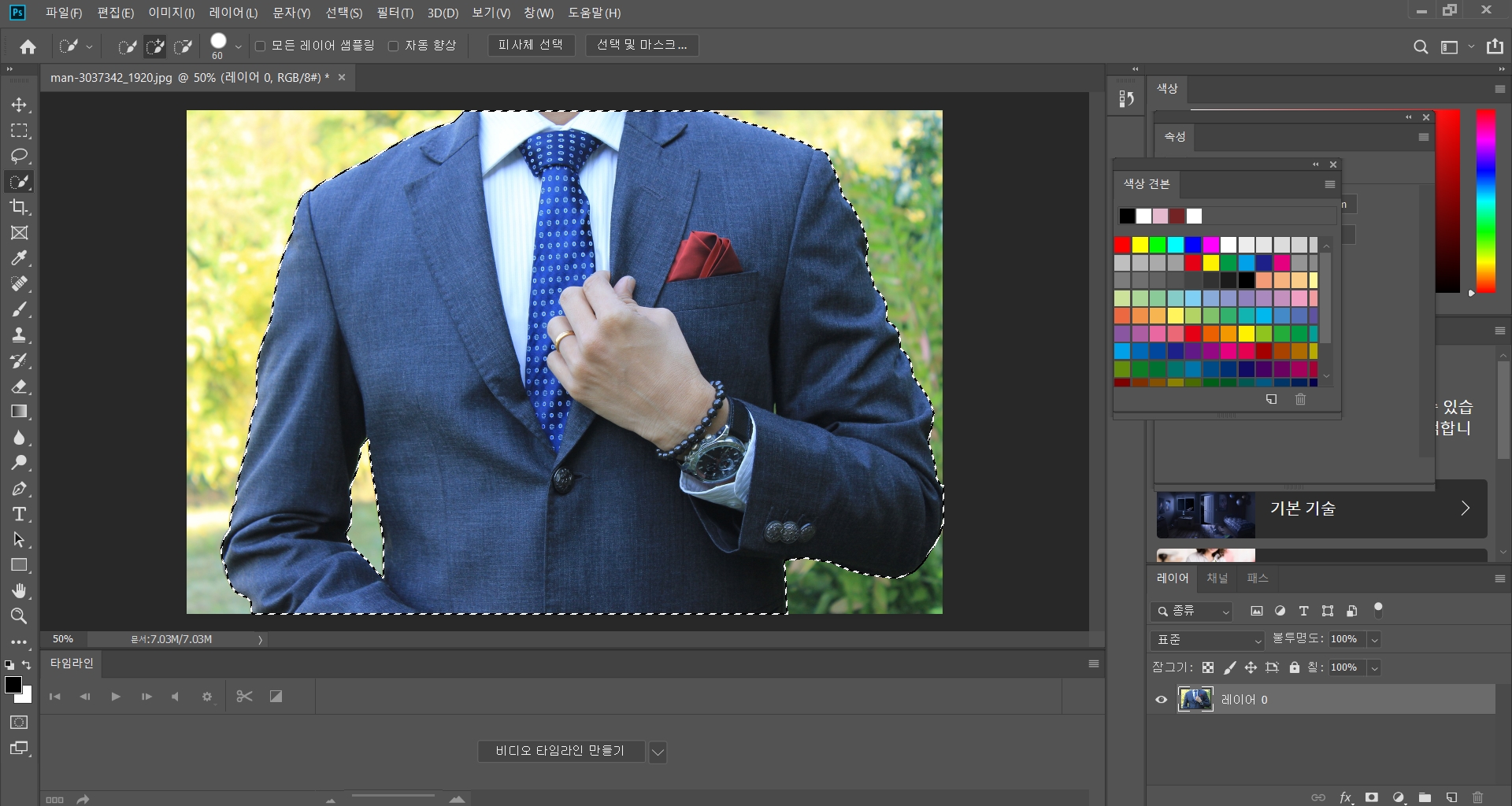1512x806 pixels.
Task: Select the Move tool
Action: coord(19,105)
